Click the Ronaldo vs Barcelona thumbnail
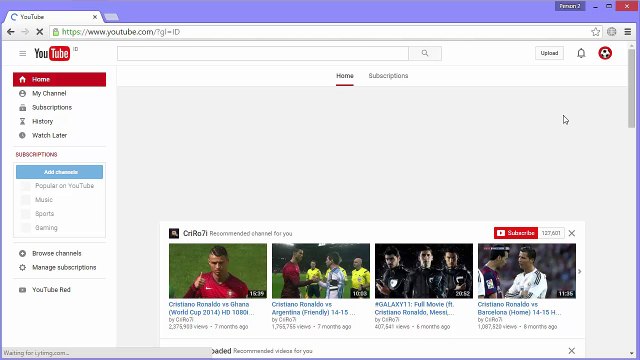640x360 pixels. pyautogui.click(x=527, y=271)
